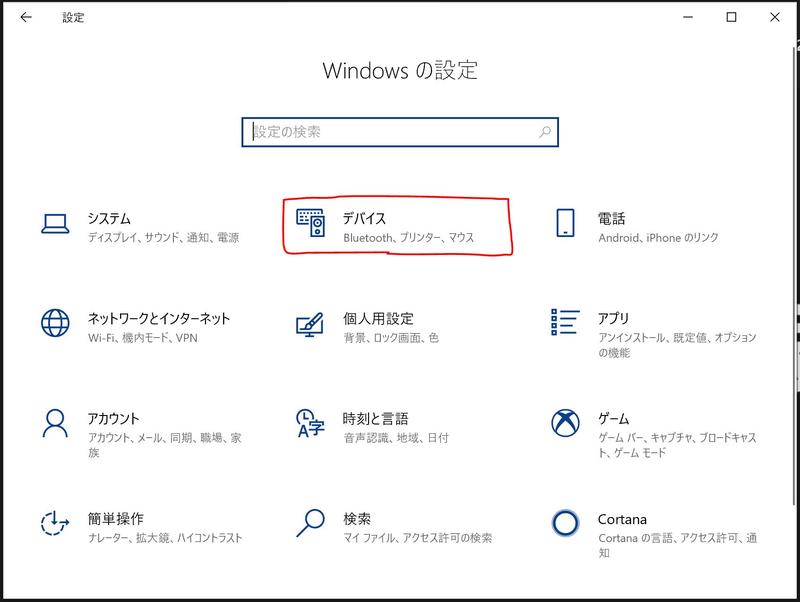This screenshot has height=602, width=800.
Task: Open Cortana settings title
Action: coord(622,519)
